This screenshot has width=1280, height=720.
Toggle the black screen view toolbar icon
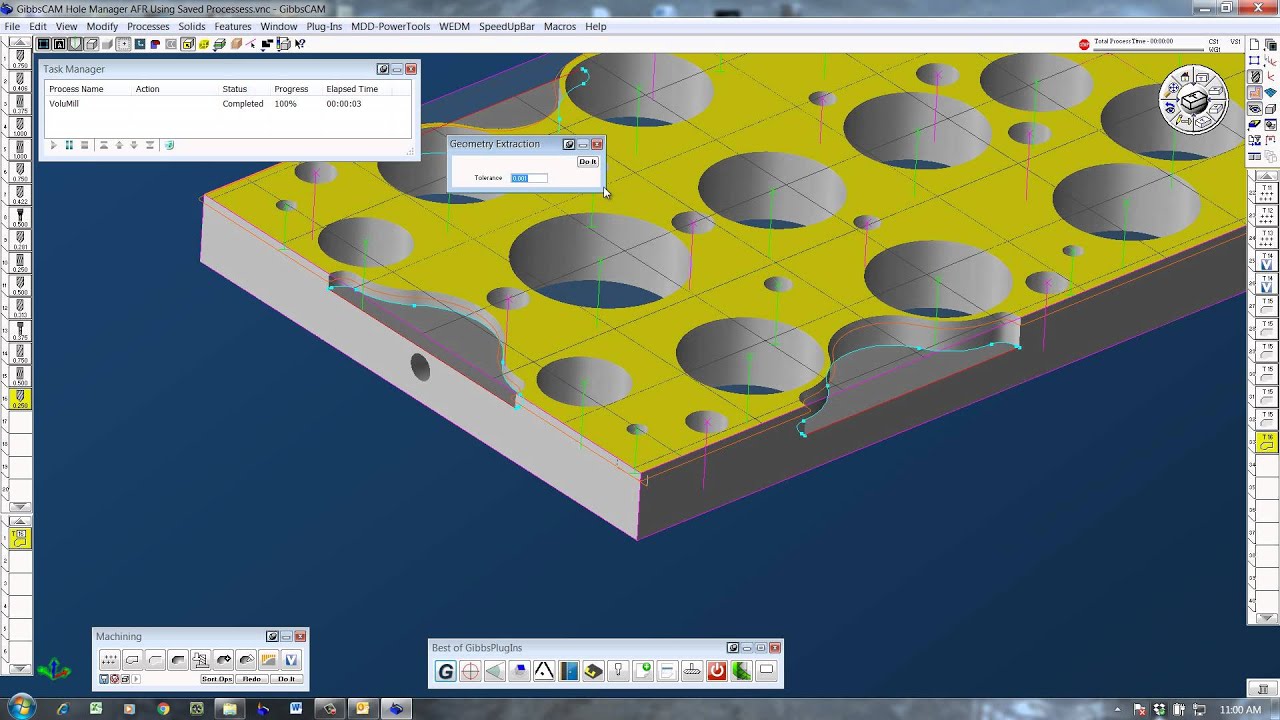[x=44, y=44]
